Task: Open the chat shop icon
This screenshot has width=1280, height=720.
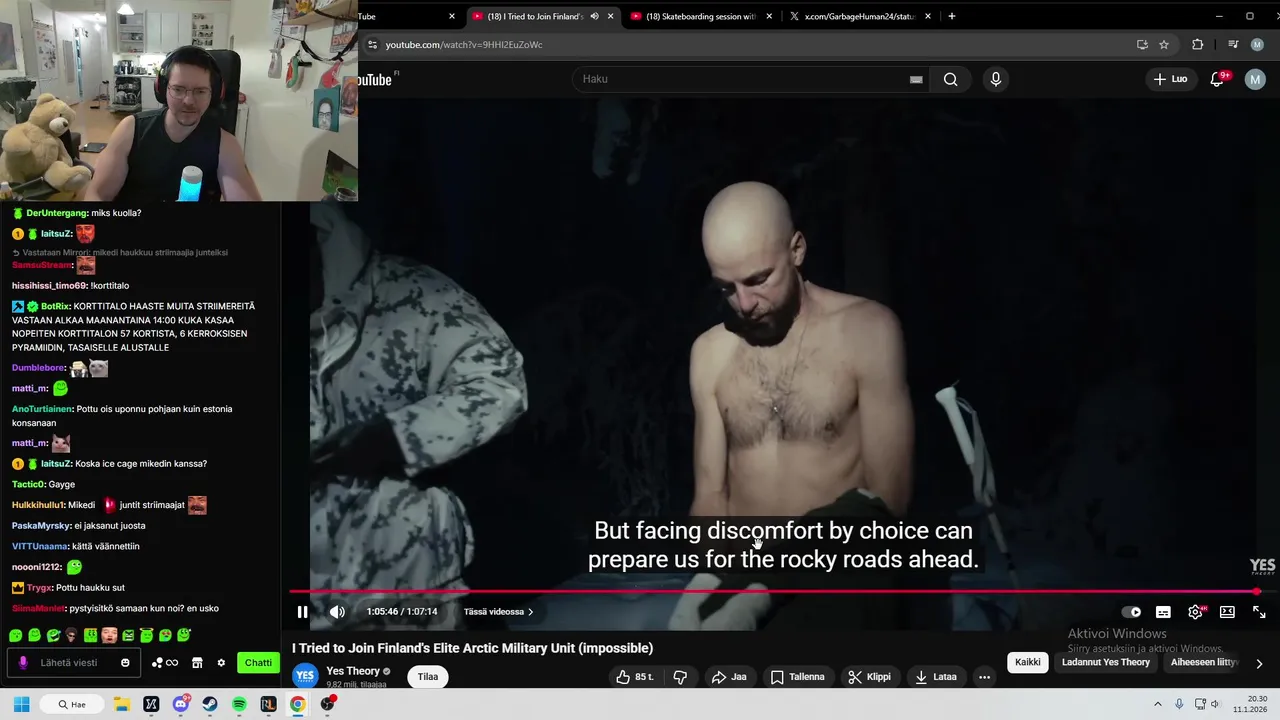Action: 197,662
